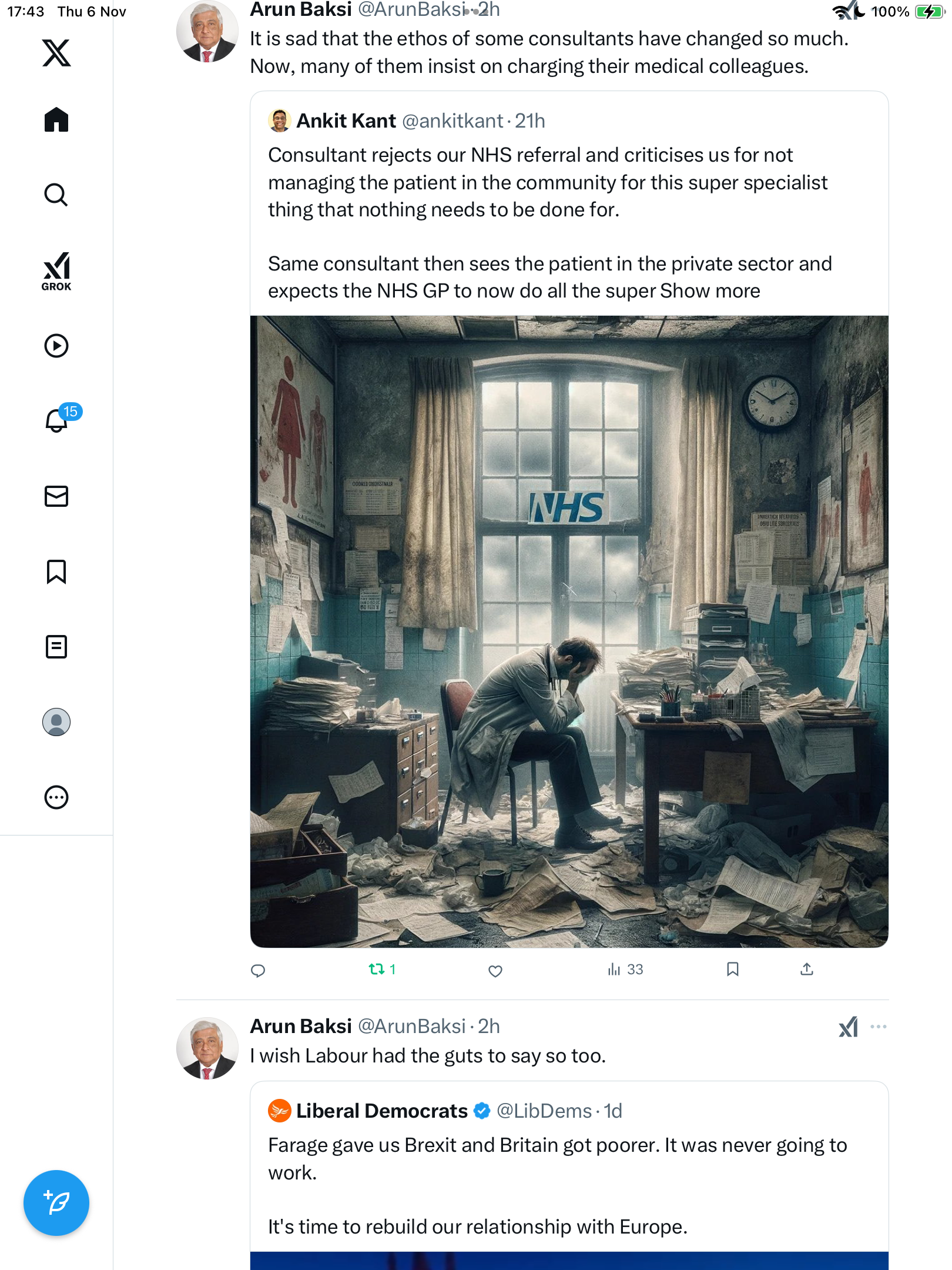Expand the More options menu
The height and width of the screenshot is (1270, 952).
(56, 797)
